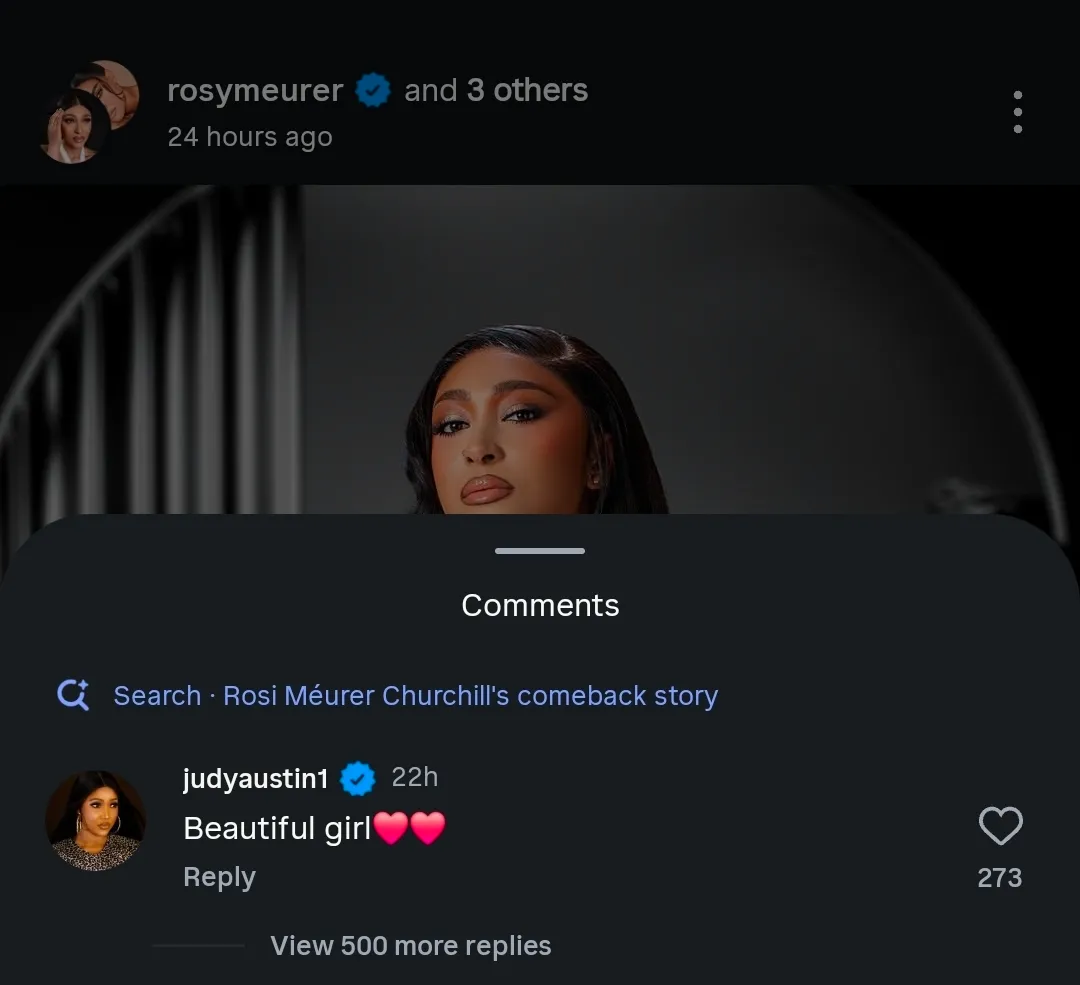
Task: Show the "and 3 others" collaborators
Action: 496,91
